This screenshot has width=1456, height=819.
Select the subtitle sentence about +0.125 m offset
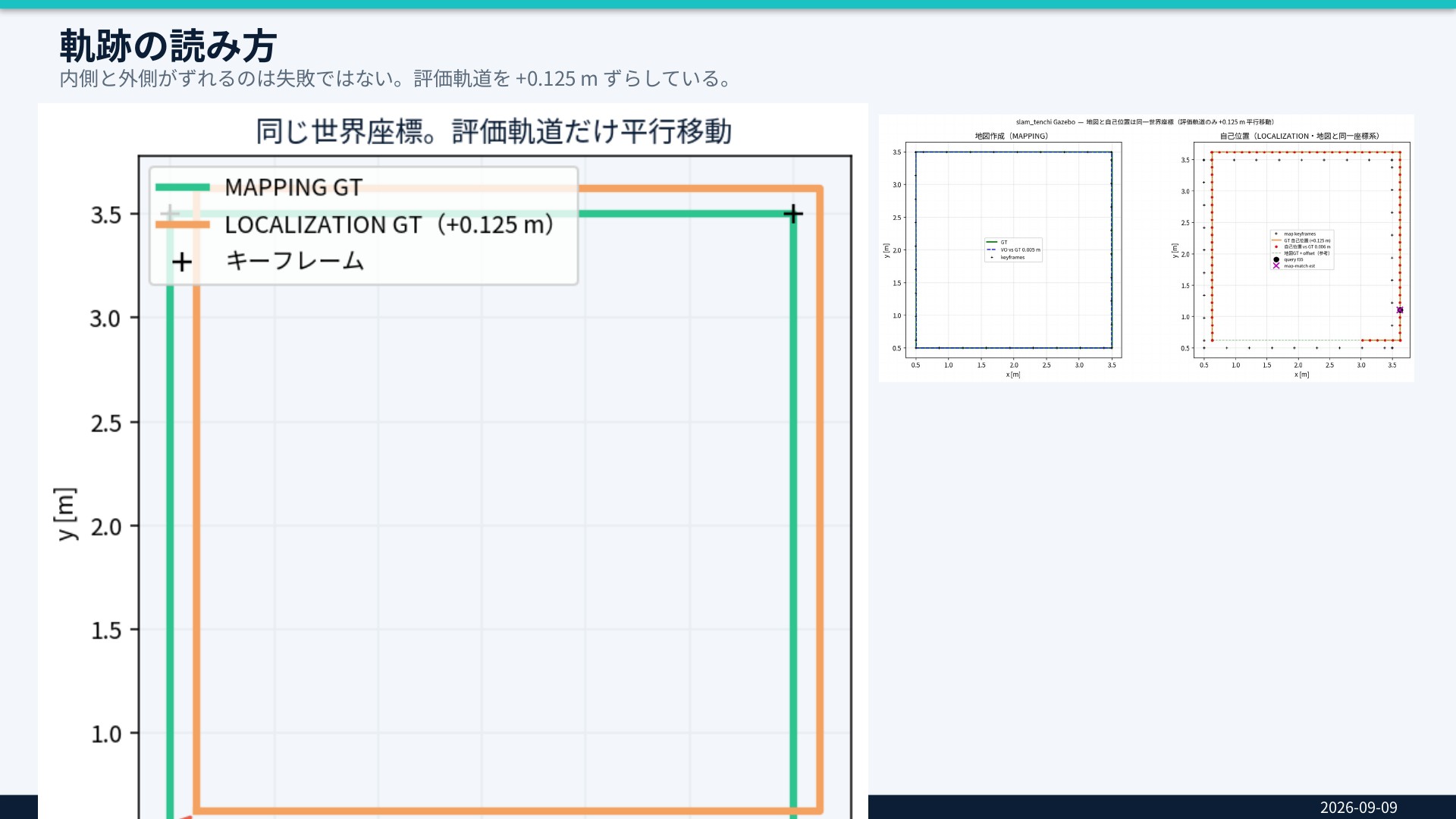pos(396,79)
